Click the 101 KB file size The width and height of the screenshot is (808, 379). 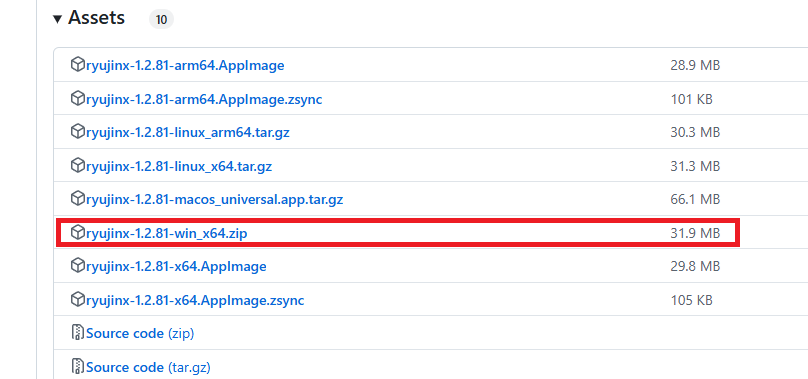(692, 99)
